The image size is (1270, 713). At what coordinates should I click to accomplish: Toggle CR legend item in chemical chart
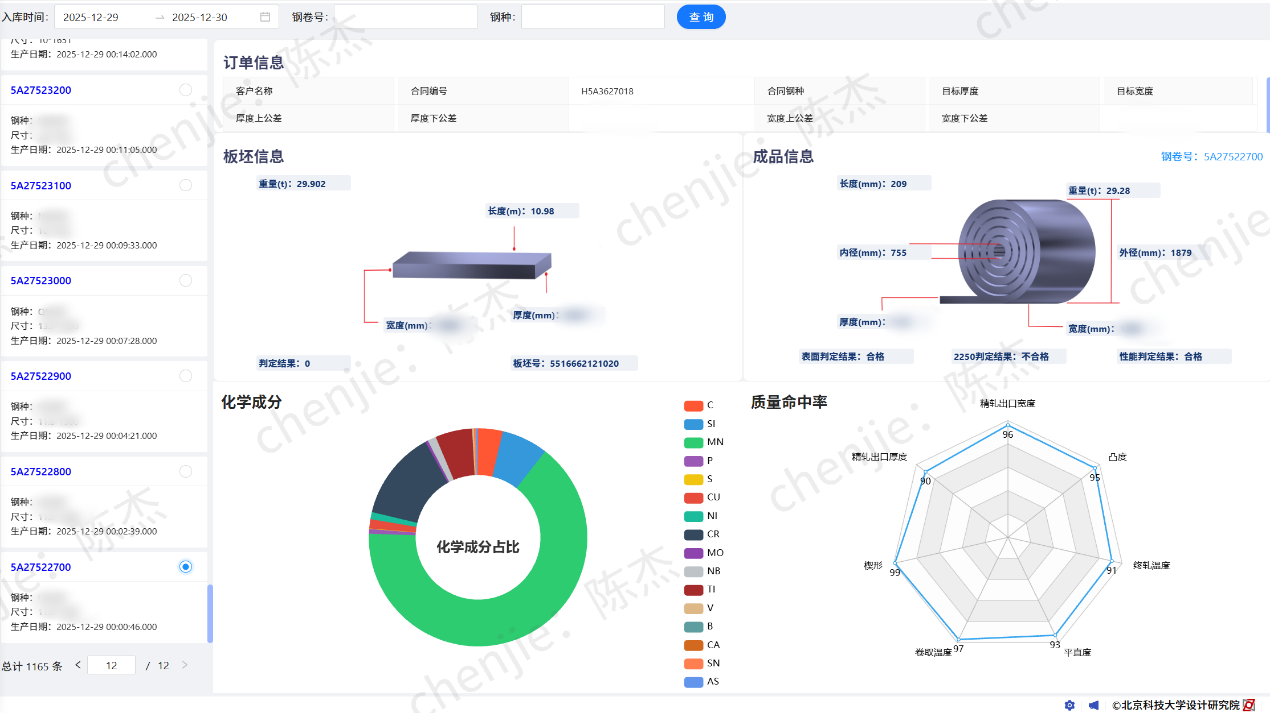pyautogui.click(x=704, y=534)
